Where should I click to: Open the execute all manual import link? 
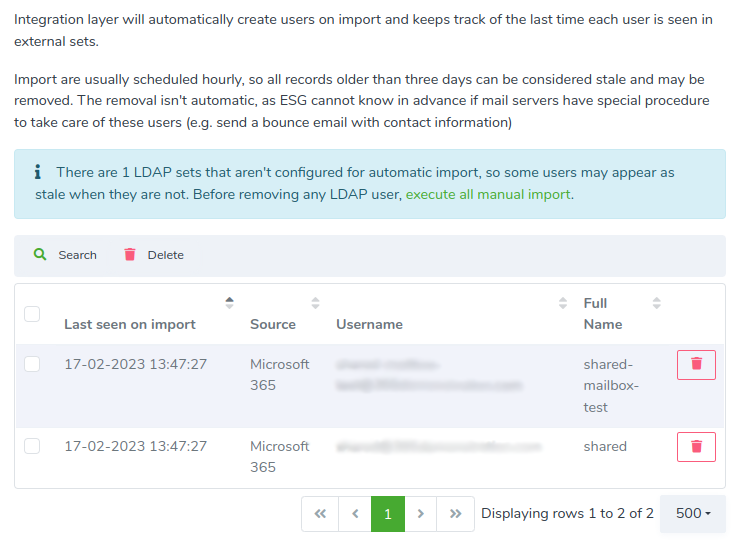[x=488, y=194]
